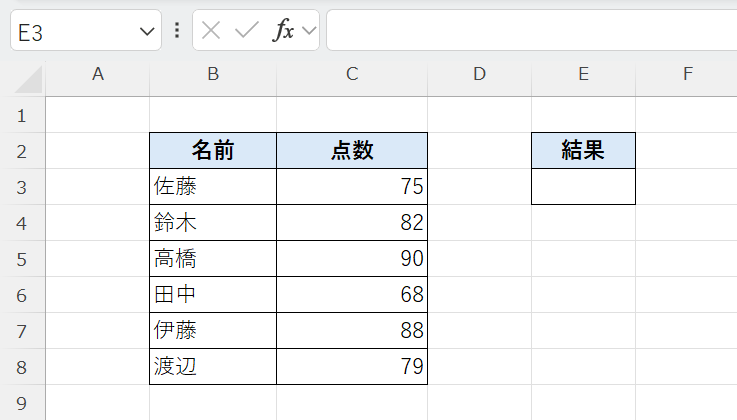Select row 8 header
Image resolution: width=737 pixels, height=420 pixels.
pyautogui.click(x=22, y=367)
